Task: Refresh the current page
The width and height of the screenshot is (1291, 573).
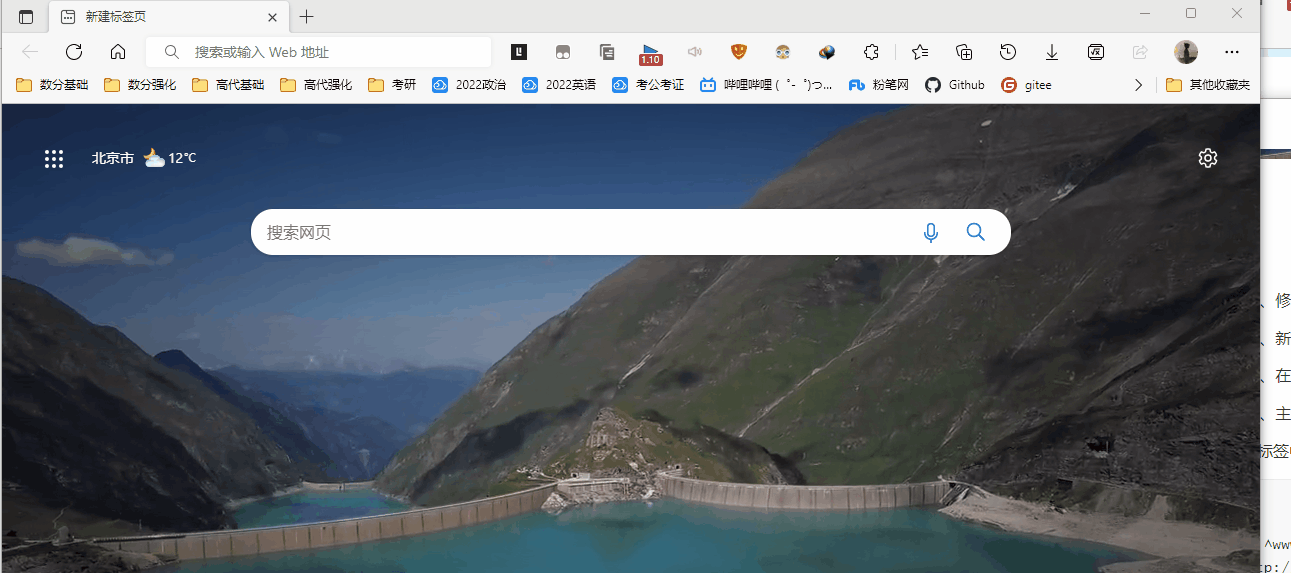Action: 73,52
